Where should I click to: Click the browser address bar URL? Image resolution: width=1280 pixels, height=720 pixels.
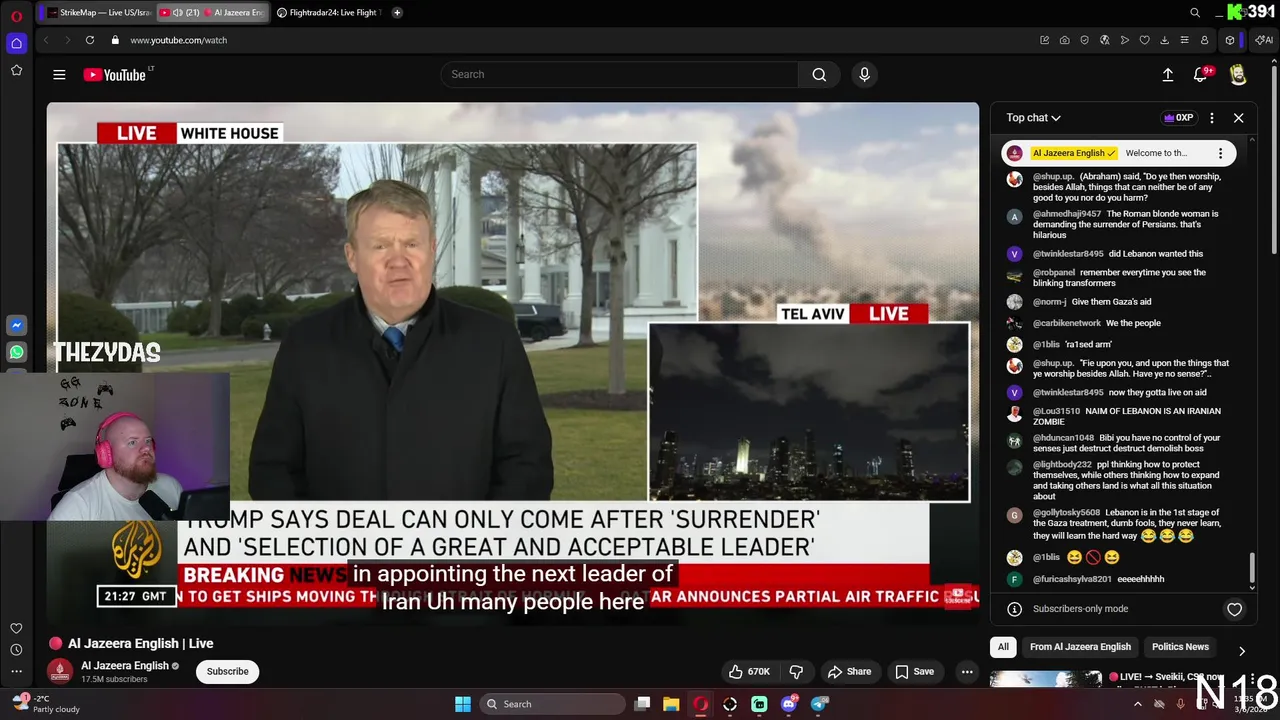click(179, 40)
